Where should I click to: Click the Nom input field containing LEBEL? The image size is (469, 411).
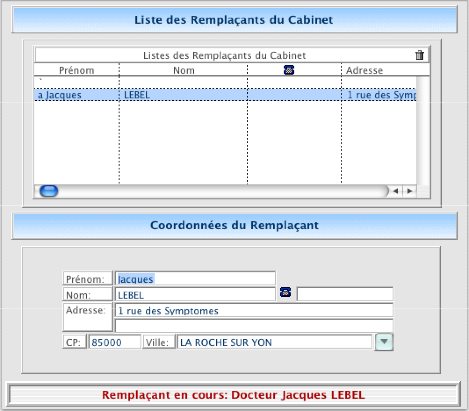[195, 295]
